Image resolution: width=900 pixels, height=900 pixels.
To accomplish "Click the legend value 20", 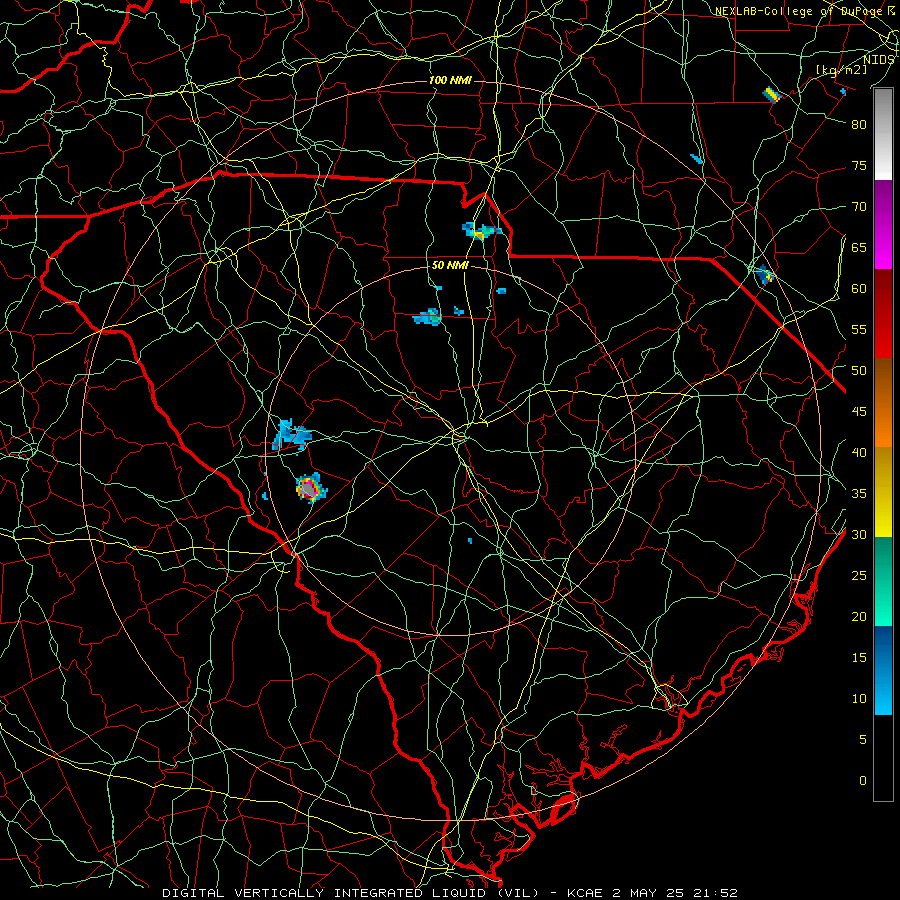I will (x=859, y=617).
